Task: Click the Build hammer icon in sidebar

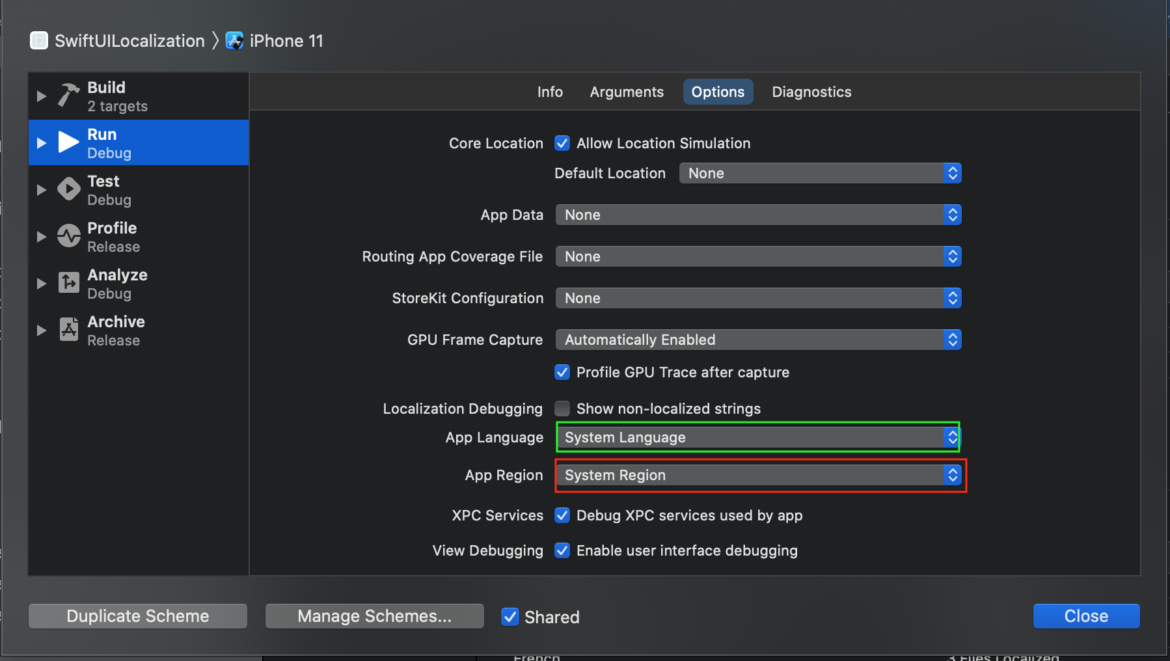Action: pyautogui.click(x=68, y=96)
